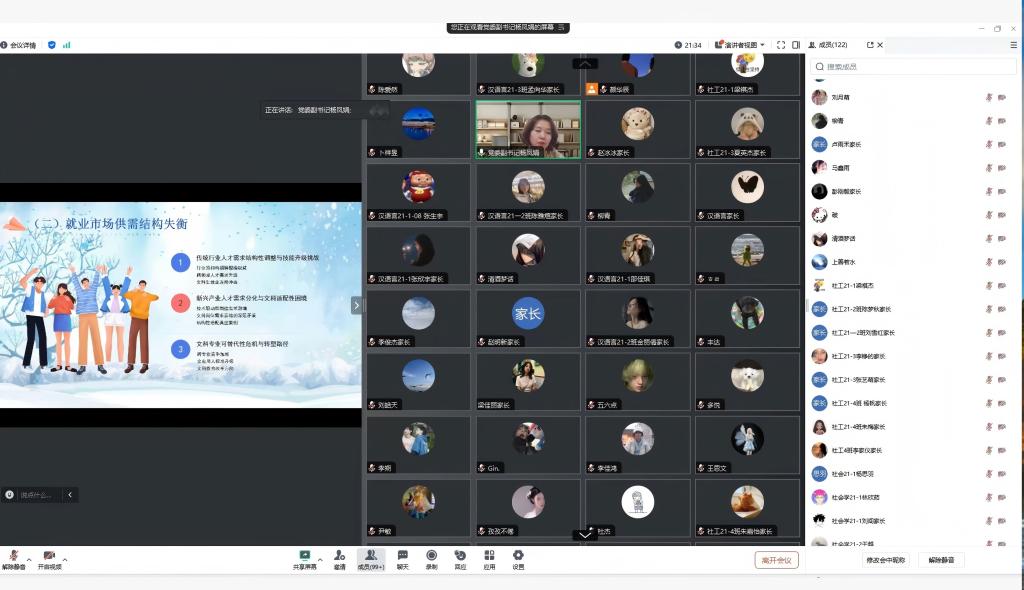Expand audio options arrow beside 解除静音
The width and height of the screenshot is (1024, 590).
pos(28,558)
